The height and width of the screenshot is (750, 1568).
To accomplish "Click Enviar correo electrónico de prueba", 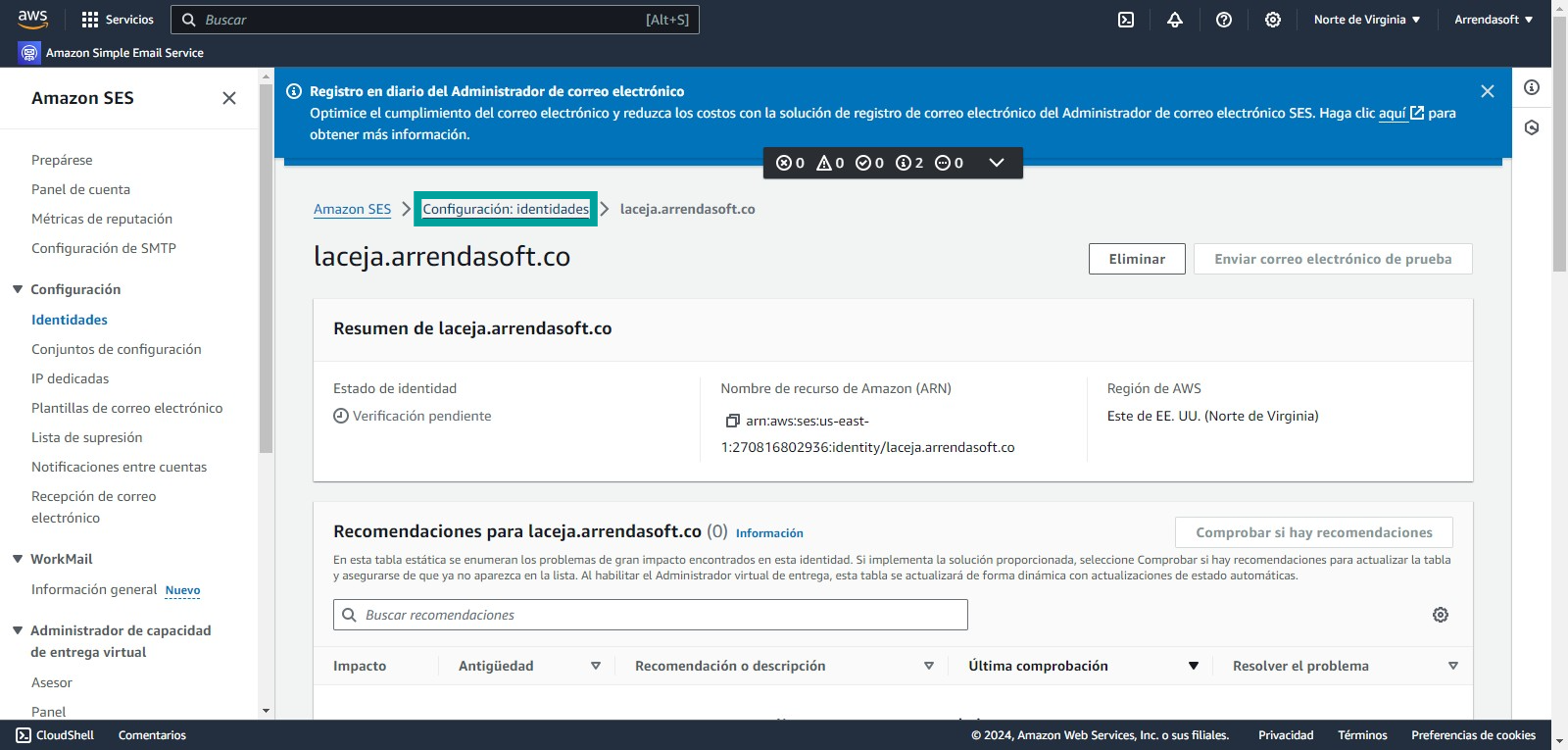I will coord(1333,259).
